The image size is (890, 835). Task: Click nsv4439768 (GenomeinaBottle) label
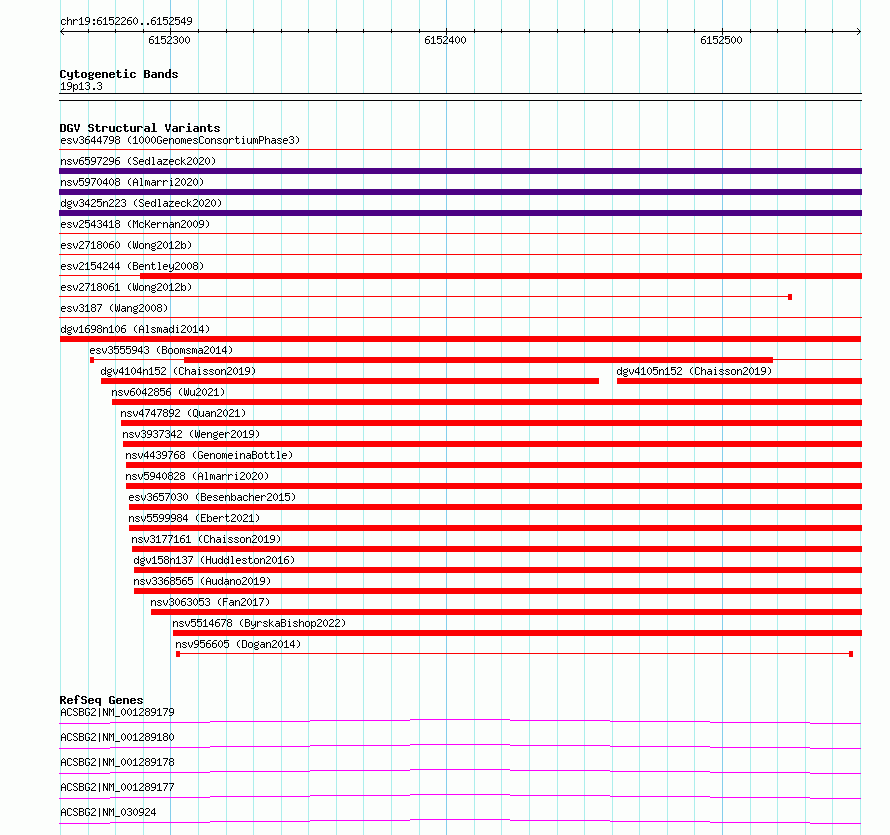click(209, 455)
